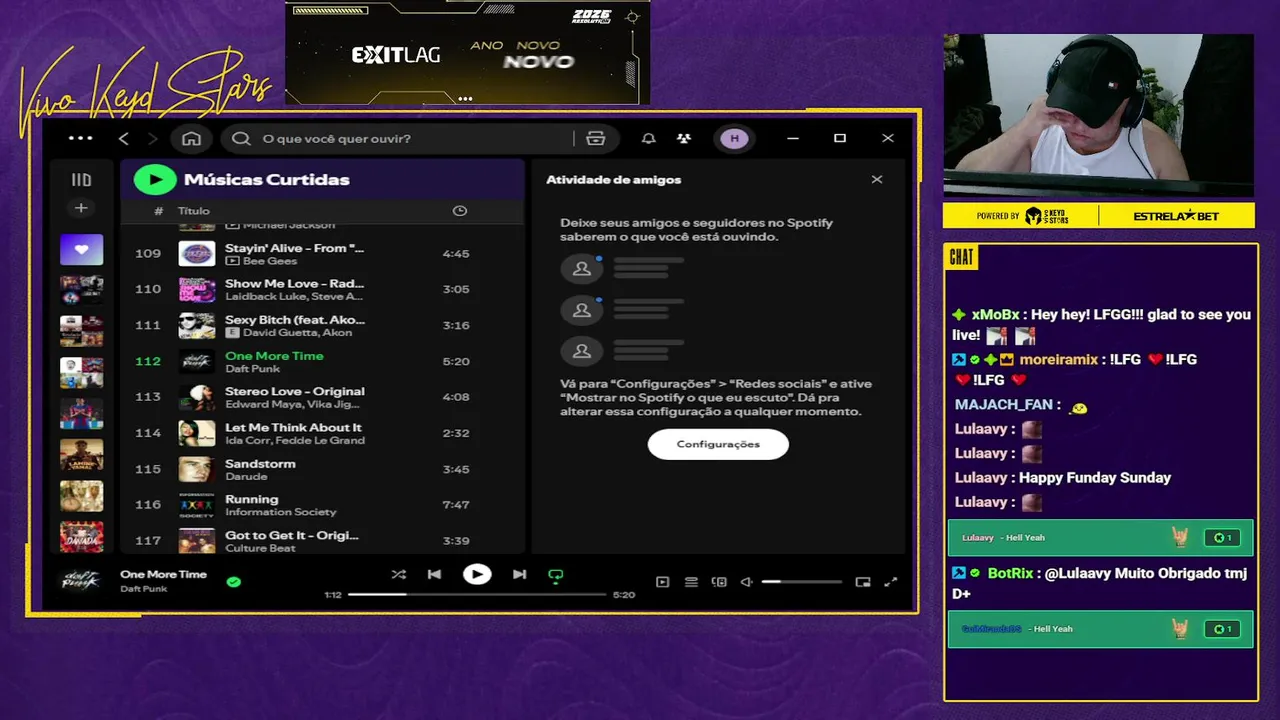
Task: Open the queue icon
Action: pos(691,582)
